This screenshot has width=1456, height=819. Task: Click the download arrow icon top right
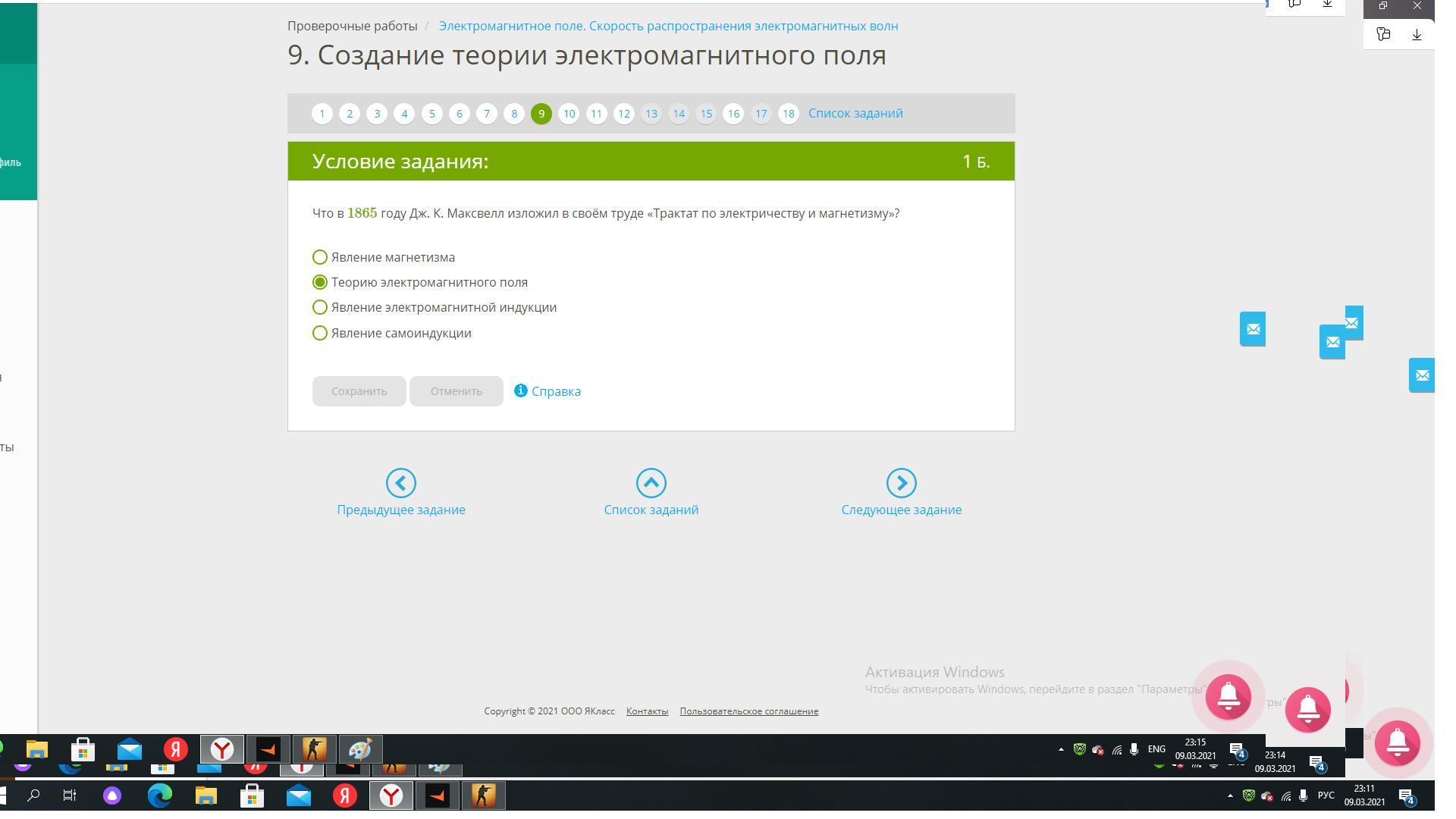[1416, 35]
